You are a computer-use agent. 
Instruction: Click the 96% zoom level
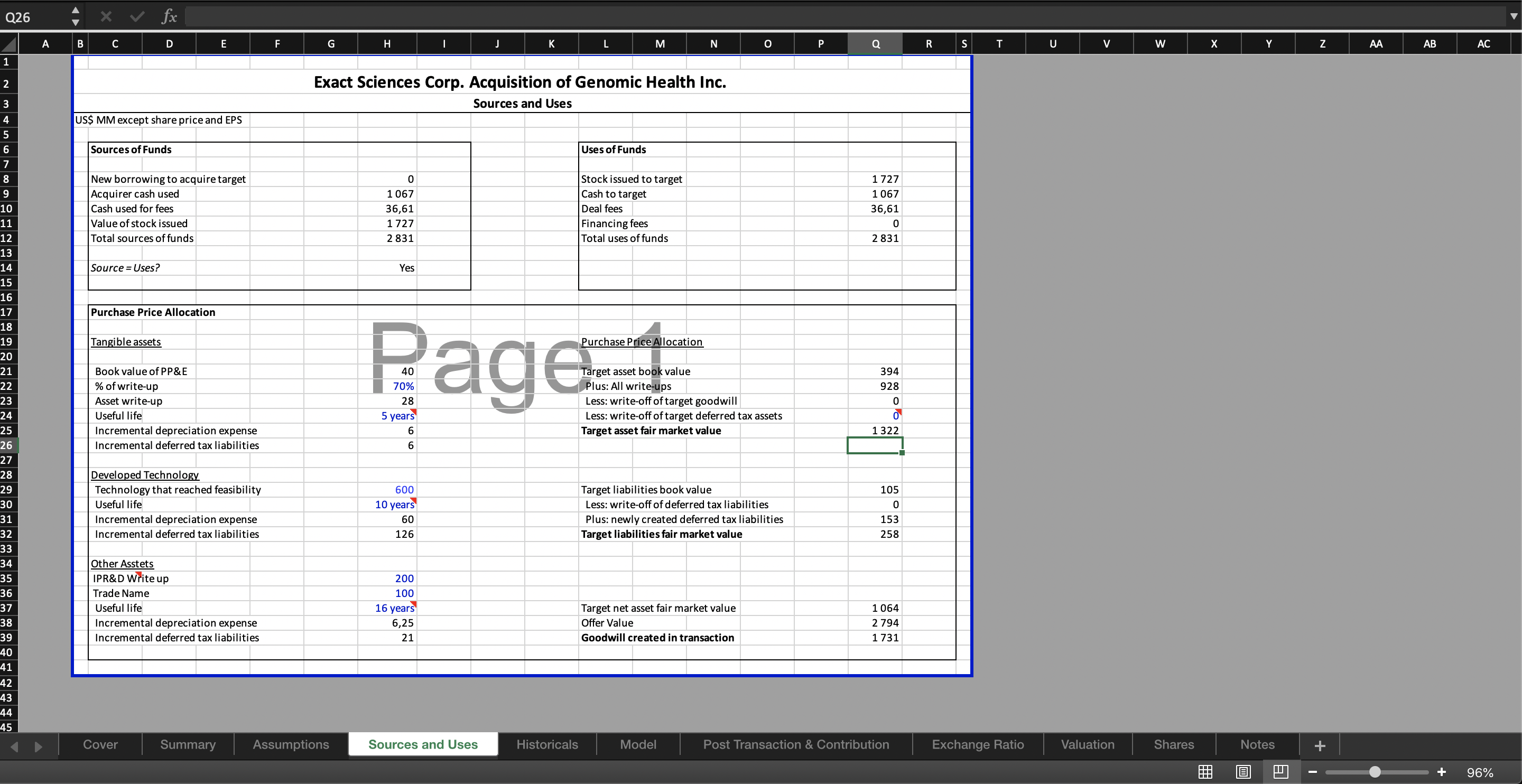coord(1480,773)
